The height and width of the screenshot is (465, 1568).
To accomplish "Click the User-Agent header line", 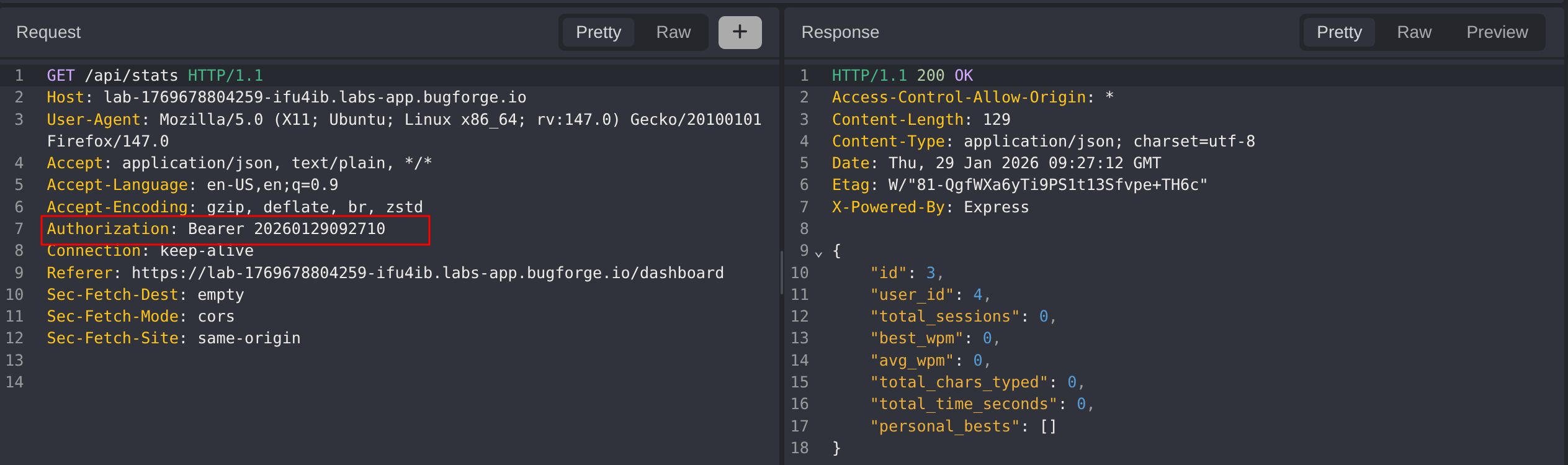I will click(403, 120).
